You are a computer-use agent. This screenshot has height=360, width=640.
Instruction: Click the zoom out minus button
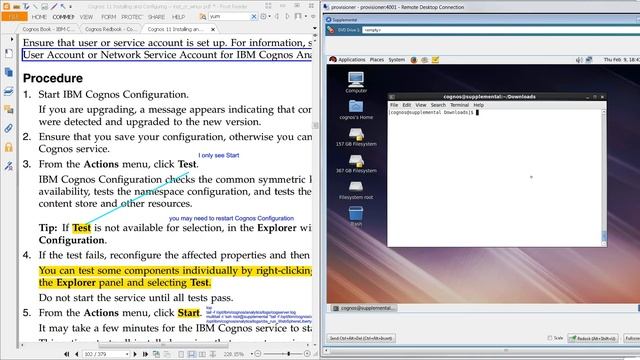pos(258,354)
